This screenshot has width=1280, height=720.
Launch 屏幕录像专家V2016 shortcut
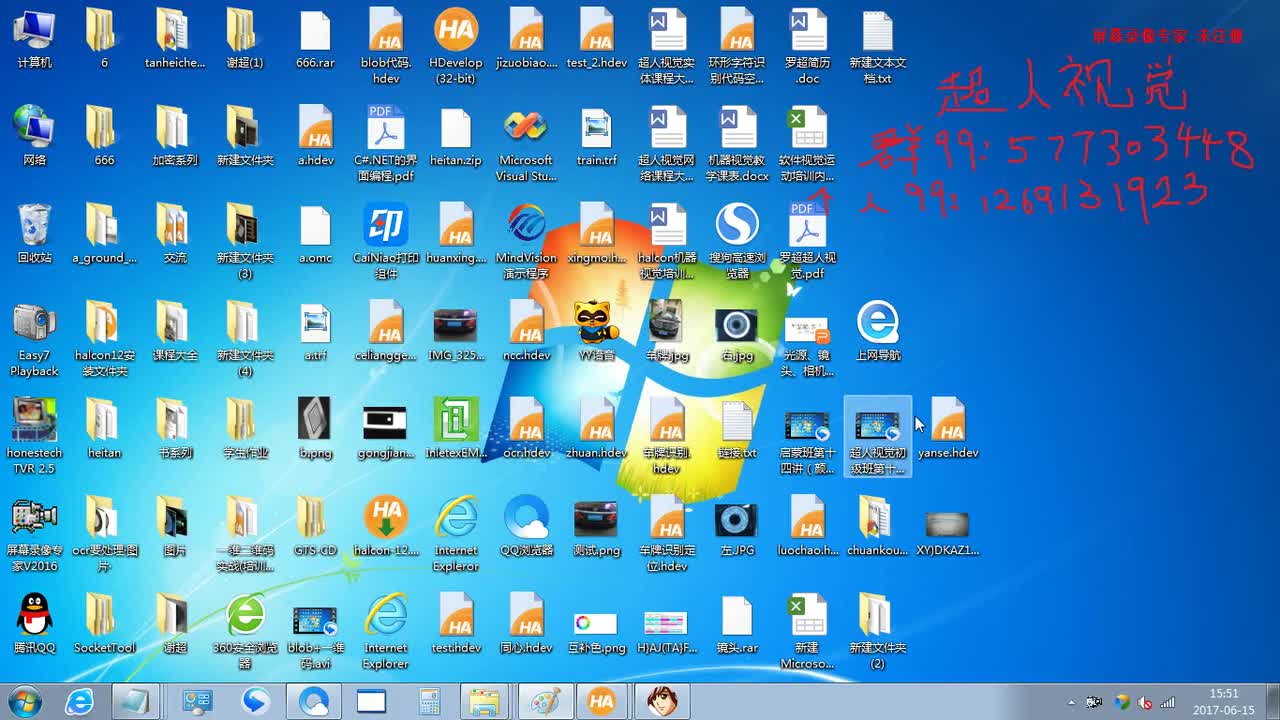point(34,535)
